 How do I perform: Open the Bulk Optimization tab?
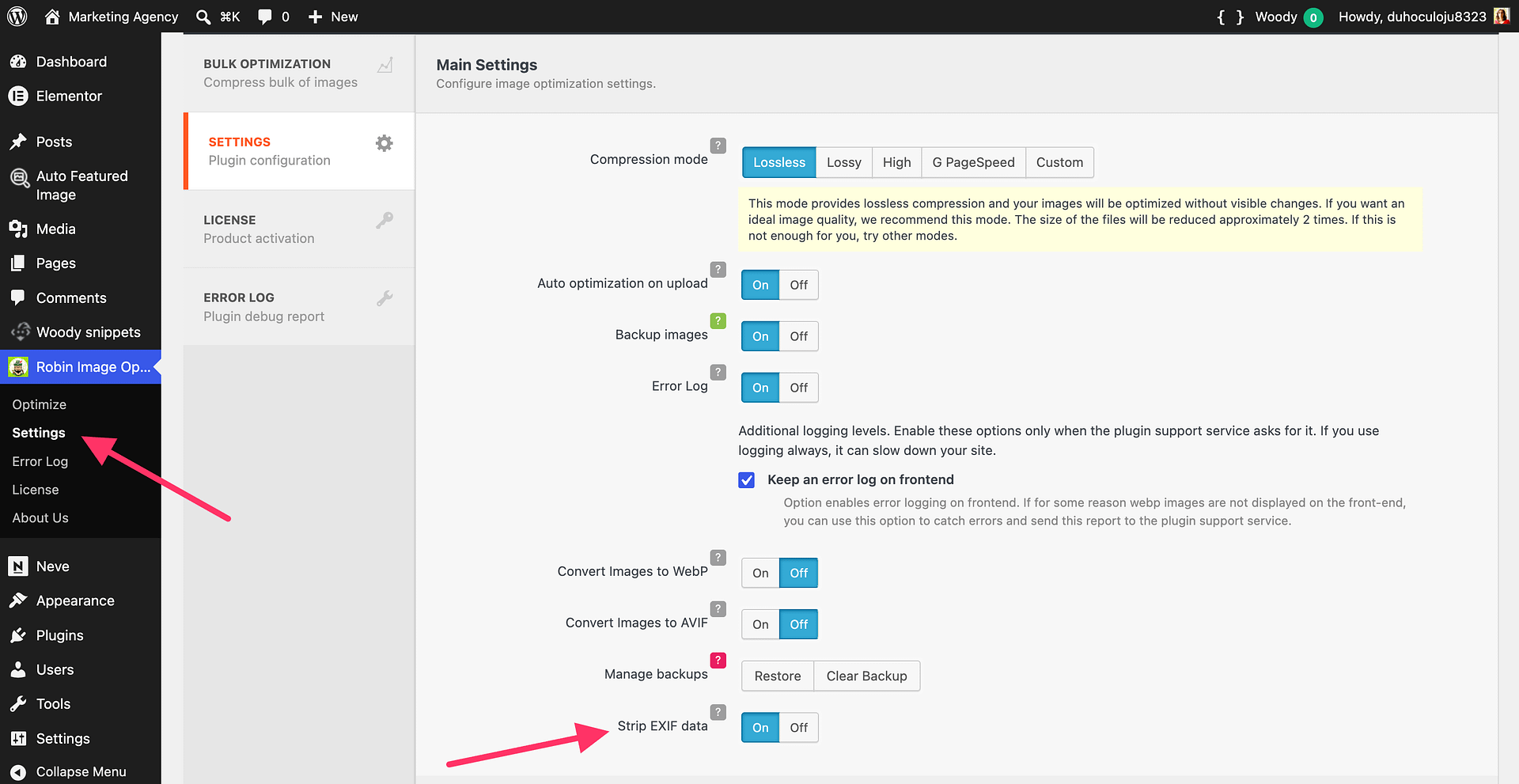point(299,73)
